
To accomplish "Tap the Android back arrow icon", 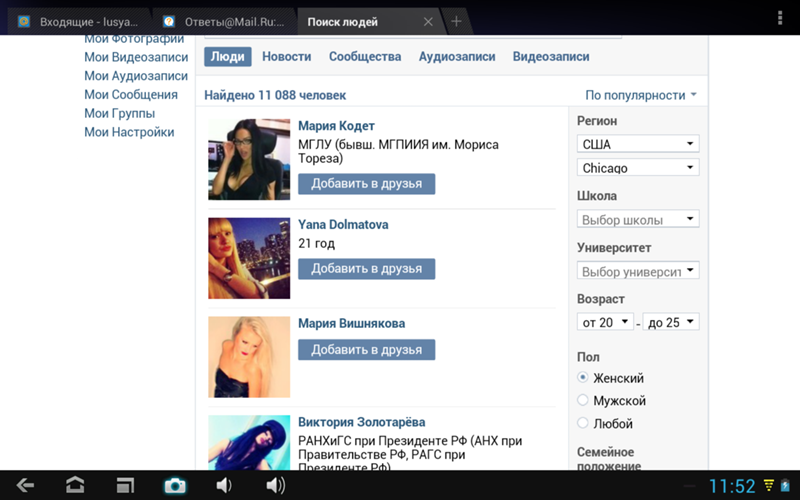I will 25,486.
